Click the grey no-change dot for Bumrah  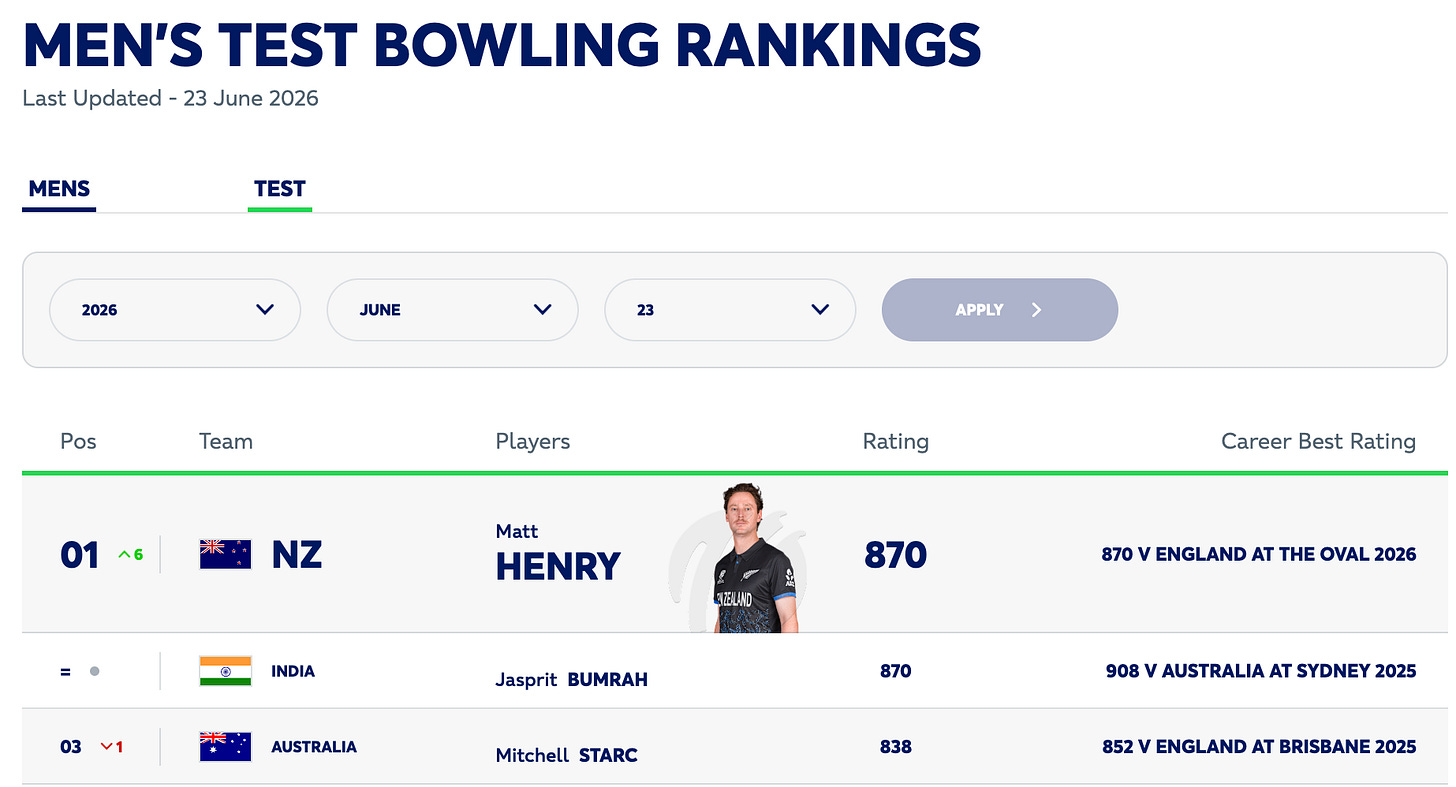tap(94, 671)
